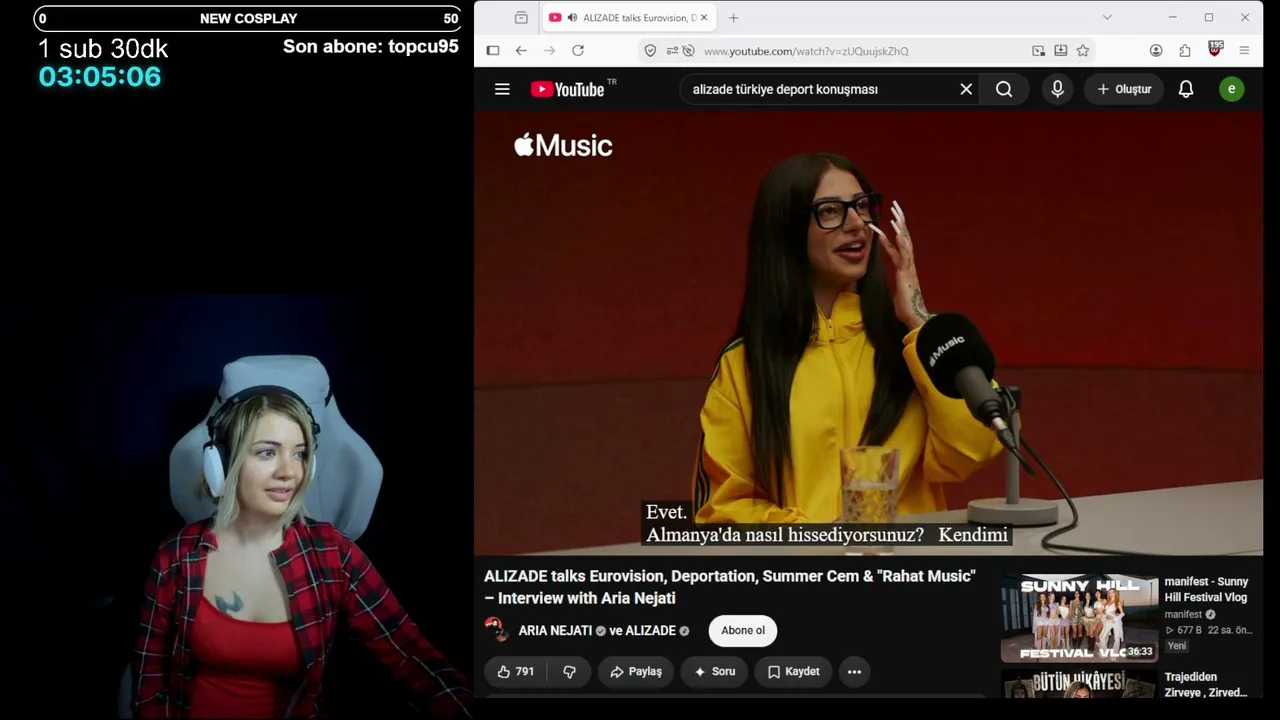Open YouTube notifications bell
This screenshot has height=720, width=1280.
pyautogui.click(x=1186, y=89)
